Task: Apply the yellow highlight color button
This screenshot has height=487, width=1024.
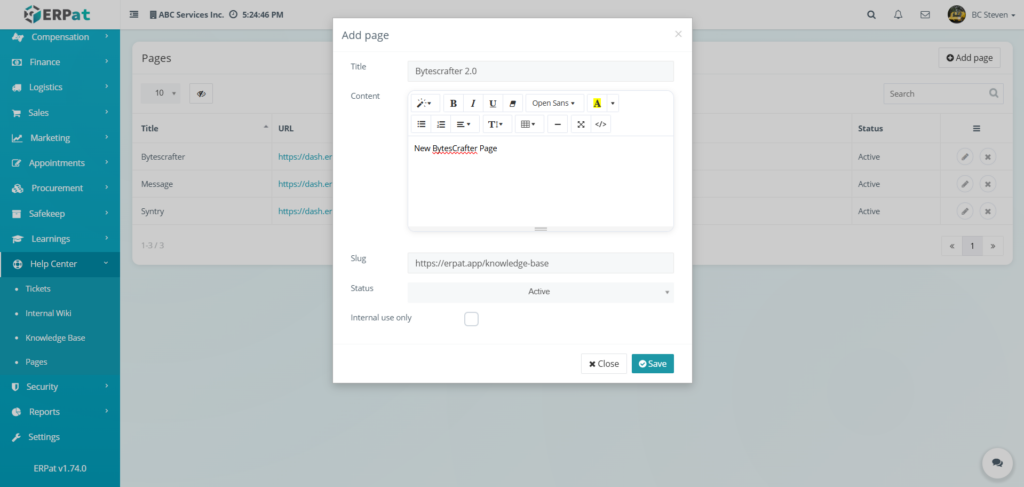Action: point(597,103)
